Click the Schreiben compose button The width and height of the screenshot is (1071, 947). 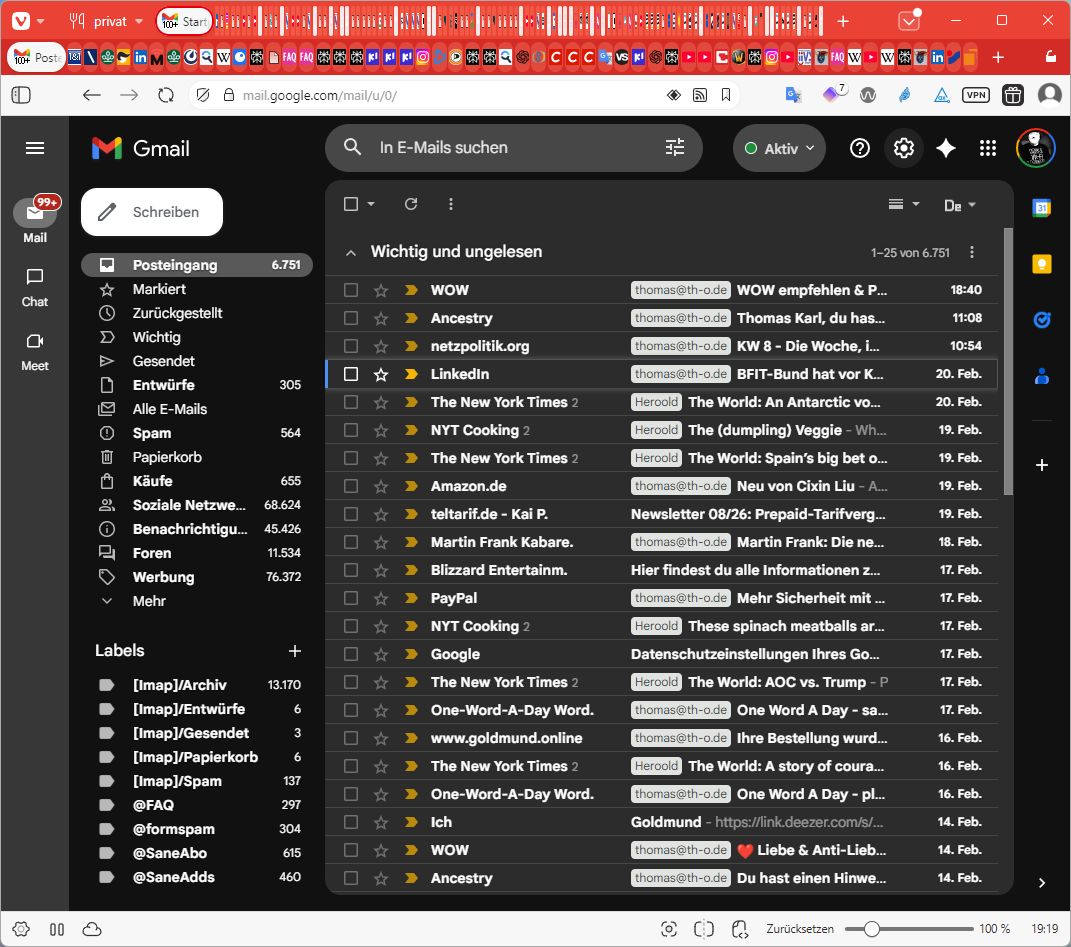(x=152, y=212)
